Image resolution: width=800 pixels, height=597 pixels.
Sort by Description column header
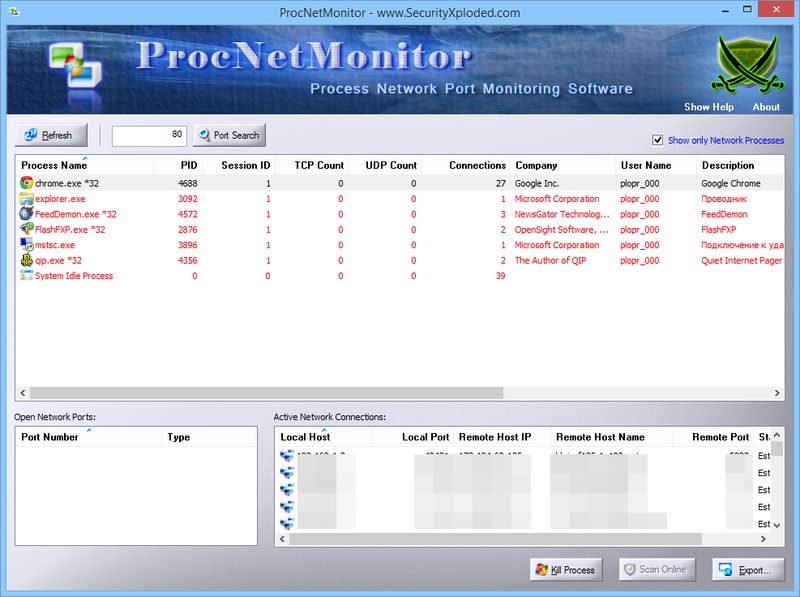pyautogui.click(x=740, y=165)
